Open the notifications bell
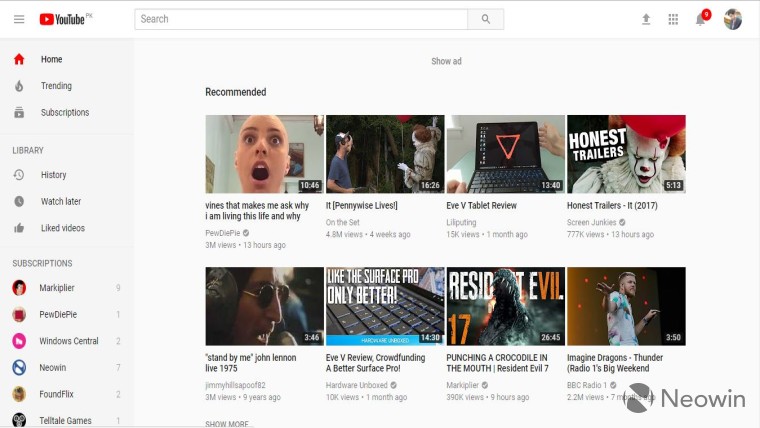This screenshot has width=760, height=428. point(701,19)
